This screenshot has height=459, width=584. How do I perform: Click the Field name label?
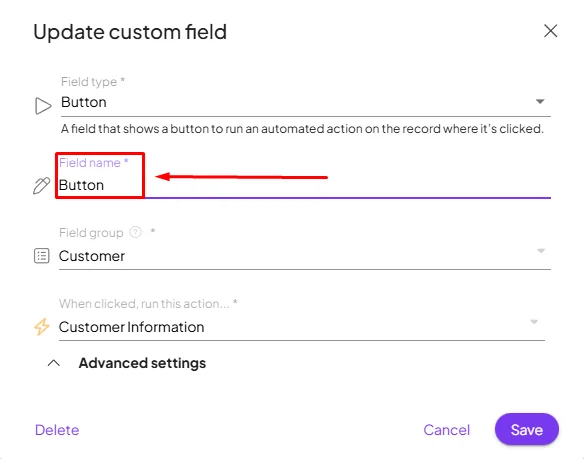pos(93,162)
